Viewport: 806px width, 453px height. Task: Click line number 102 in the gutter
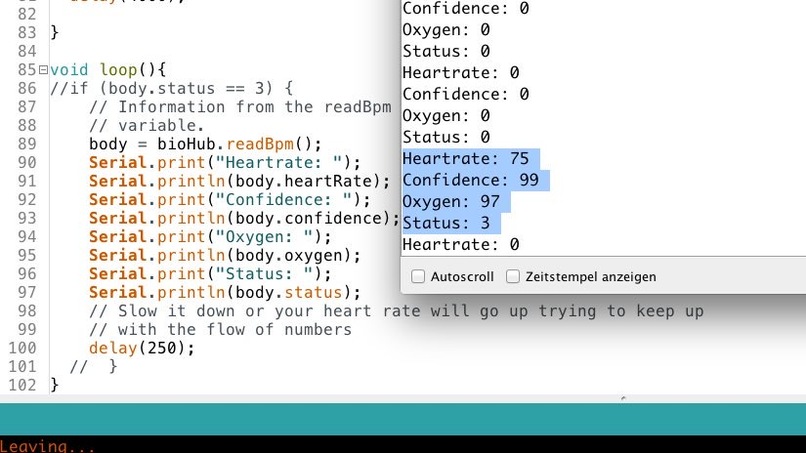click(23, 385)
